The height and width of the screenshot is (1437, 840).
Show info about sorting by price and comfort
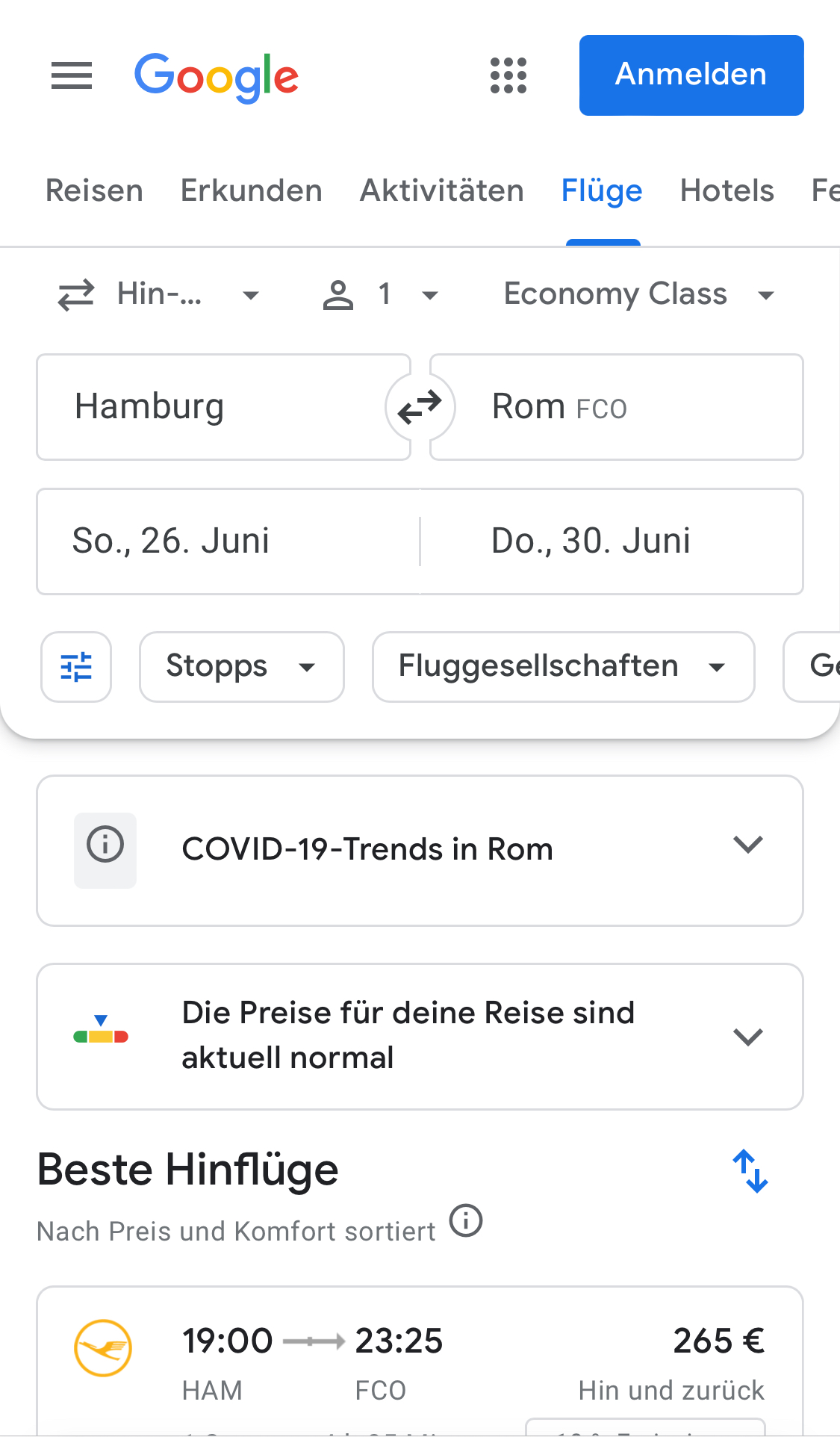tap(466, 1222)
